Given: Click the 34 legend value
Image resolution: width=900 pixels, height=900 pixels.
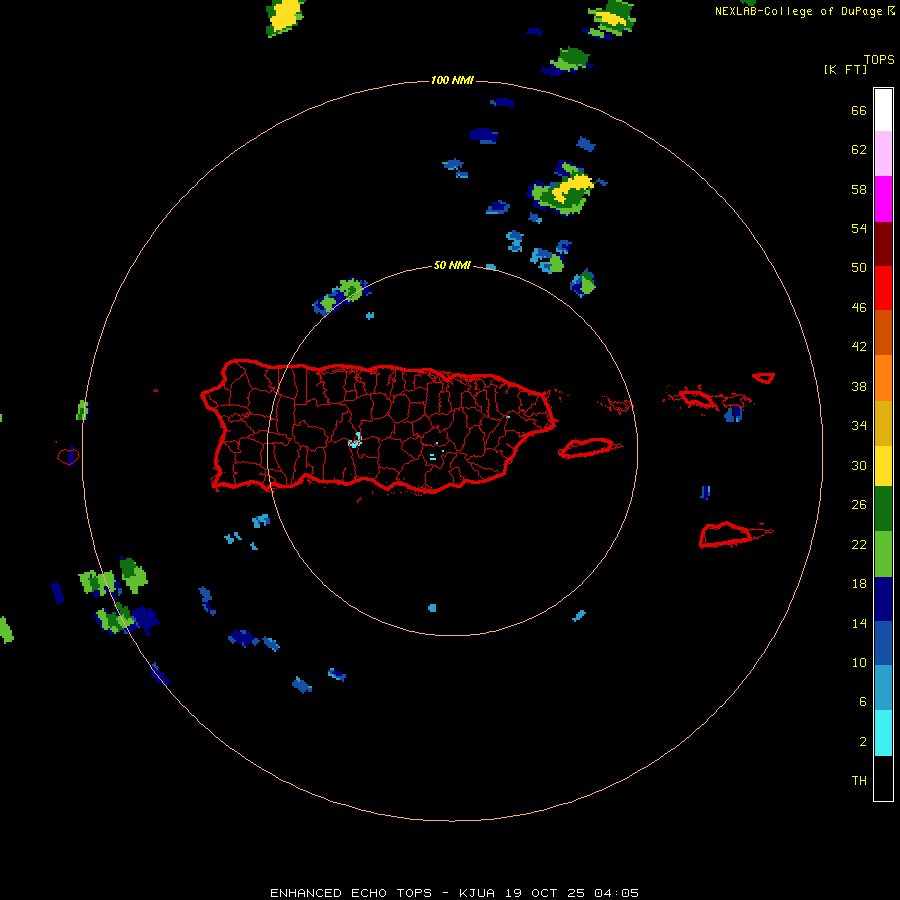Looking at the screenshot, I should pos(859,426).
